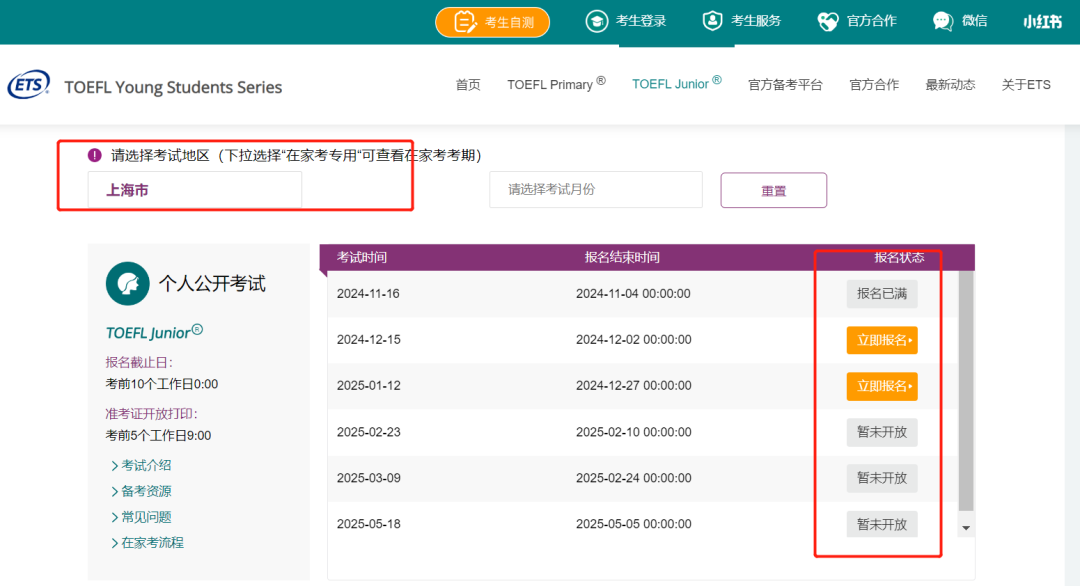1080x586 pixels.
Task: Click the exam table scrollbar down arrow
Action: (x=965, y=527)
